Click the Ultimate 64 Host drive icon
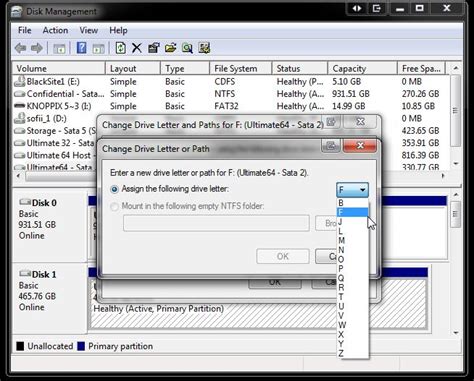474x381 pixels. pyautogui.click(x=20, y=155)
